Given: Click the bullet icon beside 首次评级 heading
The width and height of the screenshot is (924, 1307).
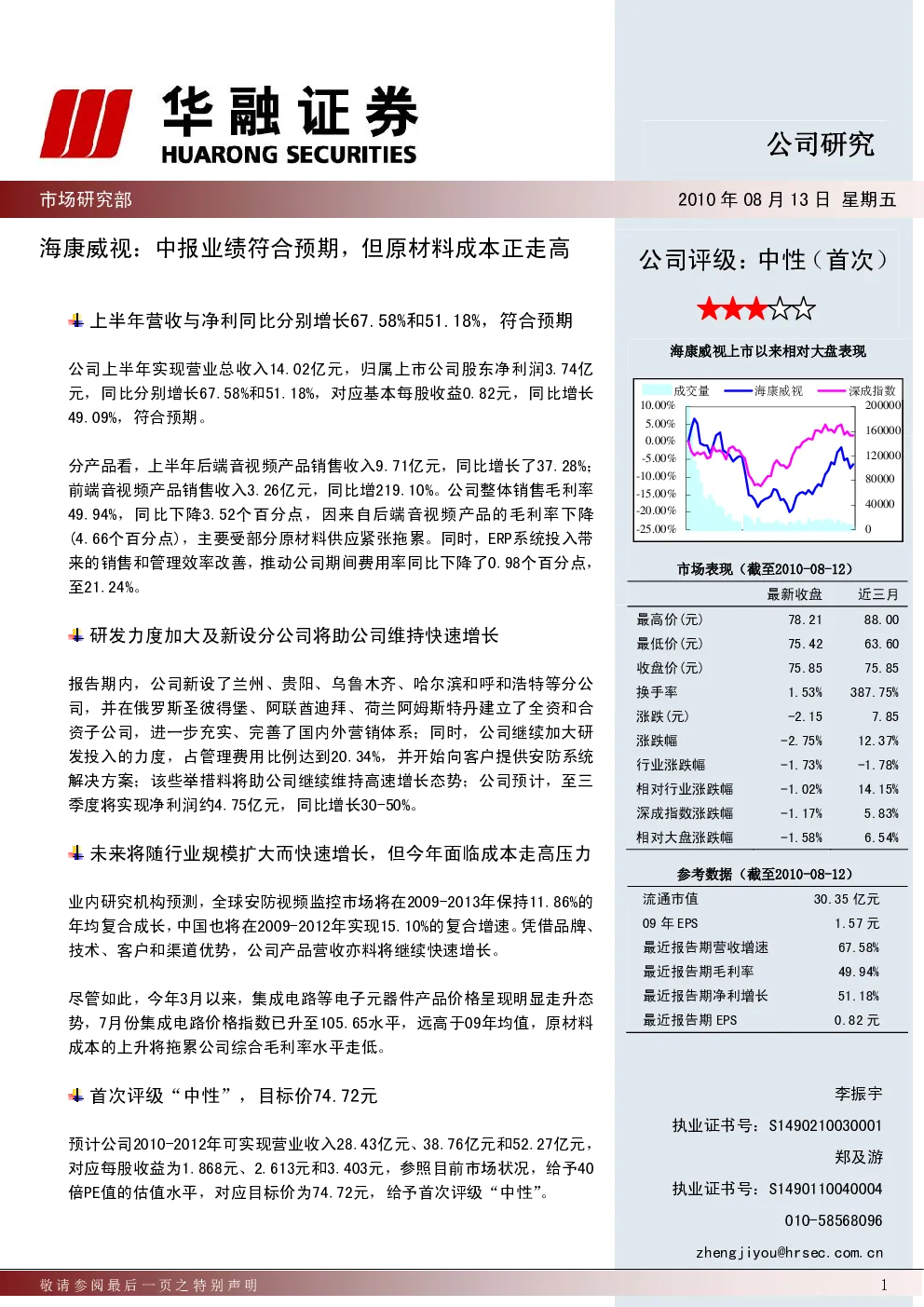Looking at the screenshot, I should click(x=76, y=1096).
